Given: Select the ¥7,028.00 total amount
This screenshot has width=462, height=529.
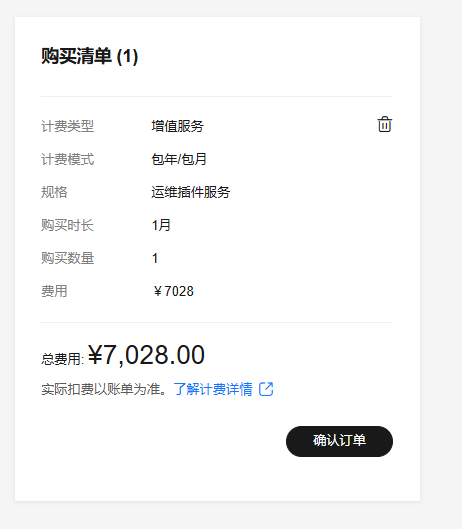Looking at the screenshot, I should click(146, 355).
